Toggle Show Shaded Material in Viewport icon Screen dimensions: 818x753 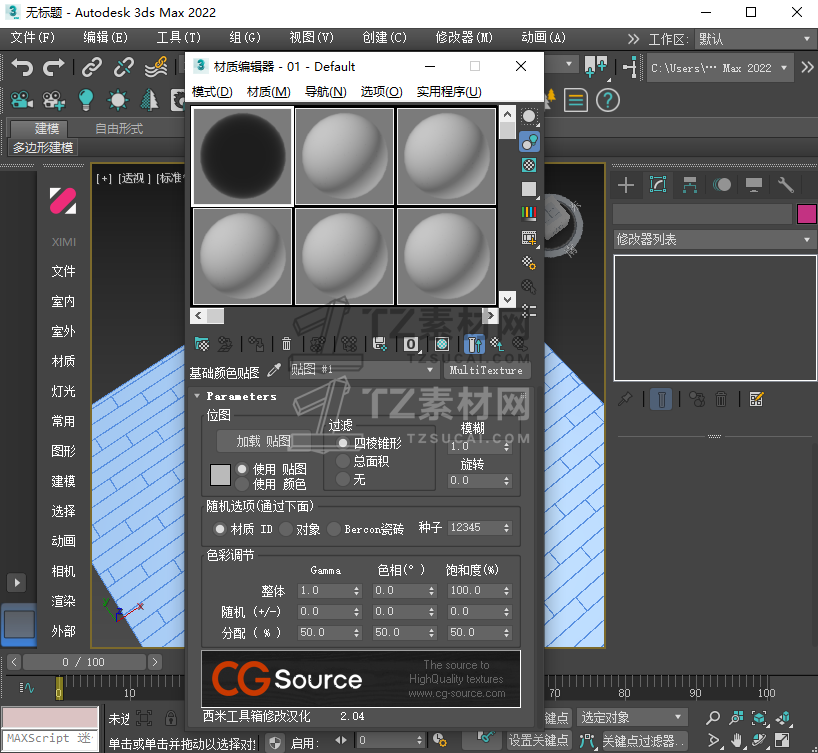pyautogui.click(x=441, y=344)
